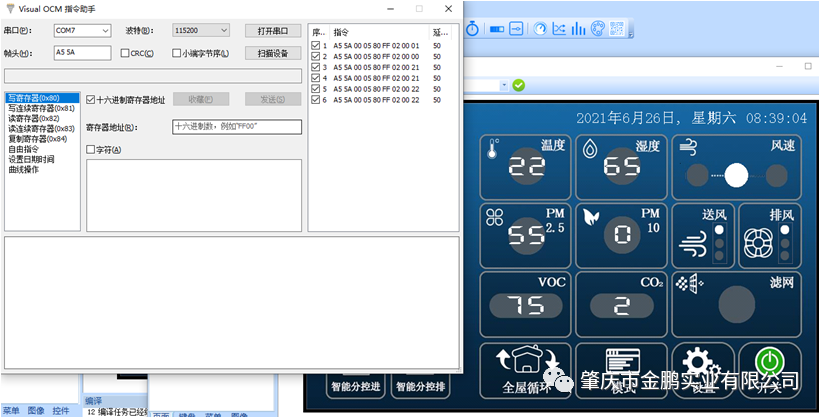Click the stopwatch timer toolbar icon
This screenshot has height=417, width=827.
[472, 29]
